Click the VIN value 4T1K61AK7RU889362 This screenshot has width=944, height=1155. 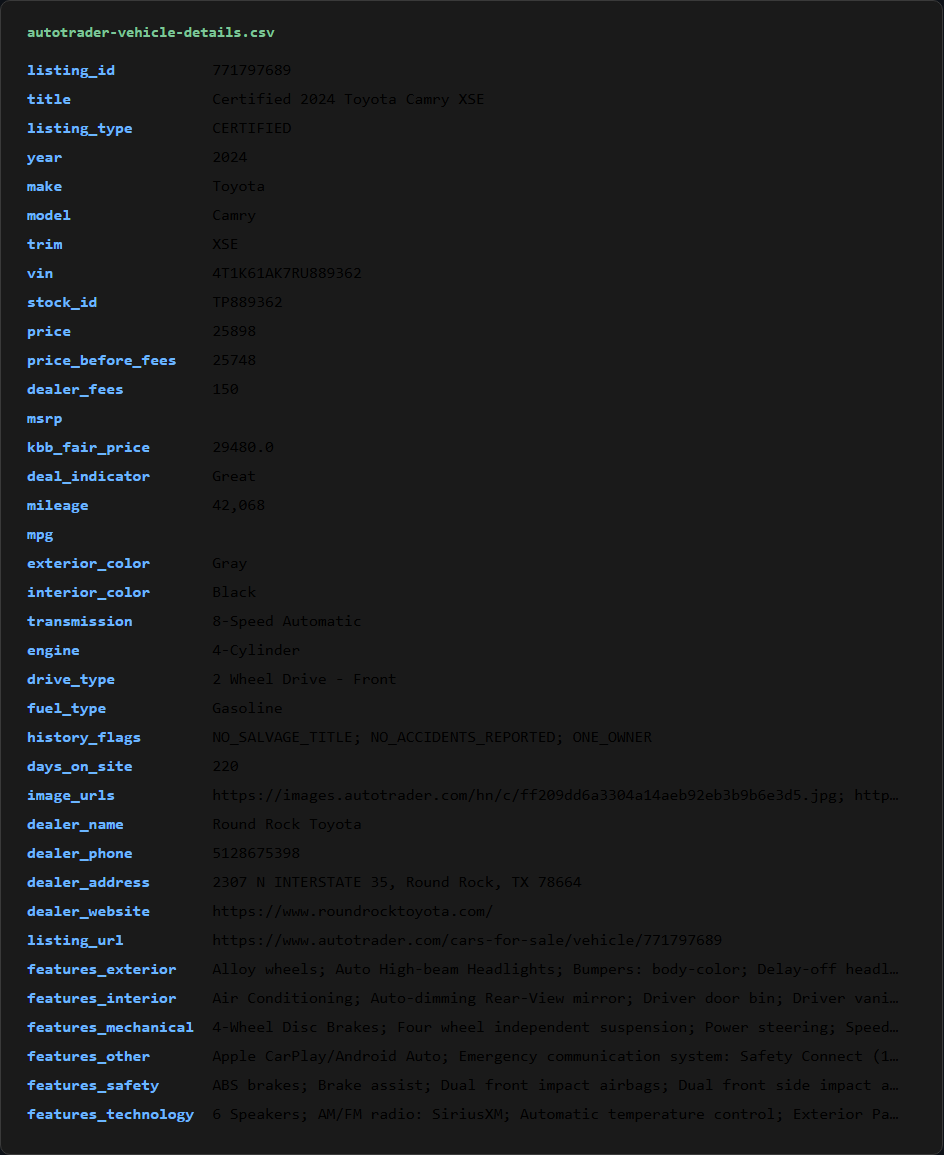coord(286,273)
